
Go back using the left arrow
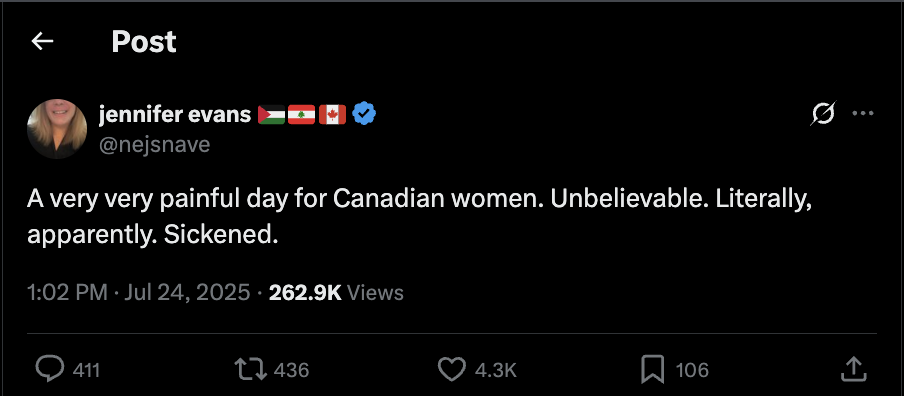click(x=42, y=42)
